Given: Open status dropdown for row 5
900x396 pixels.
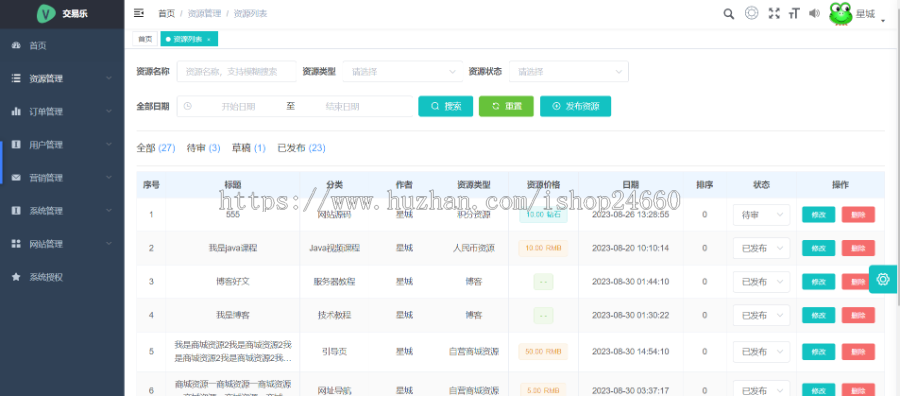Looking at the screenshot, I should coord(761,352).
